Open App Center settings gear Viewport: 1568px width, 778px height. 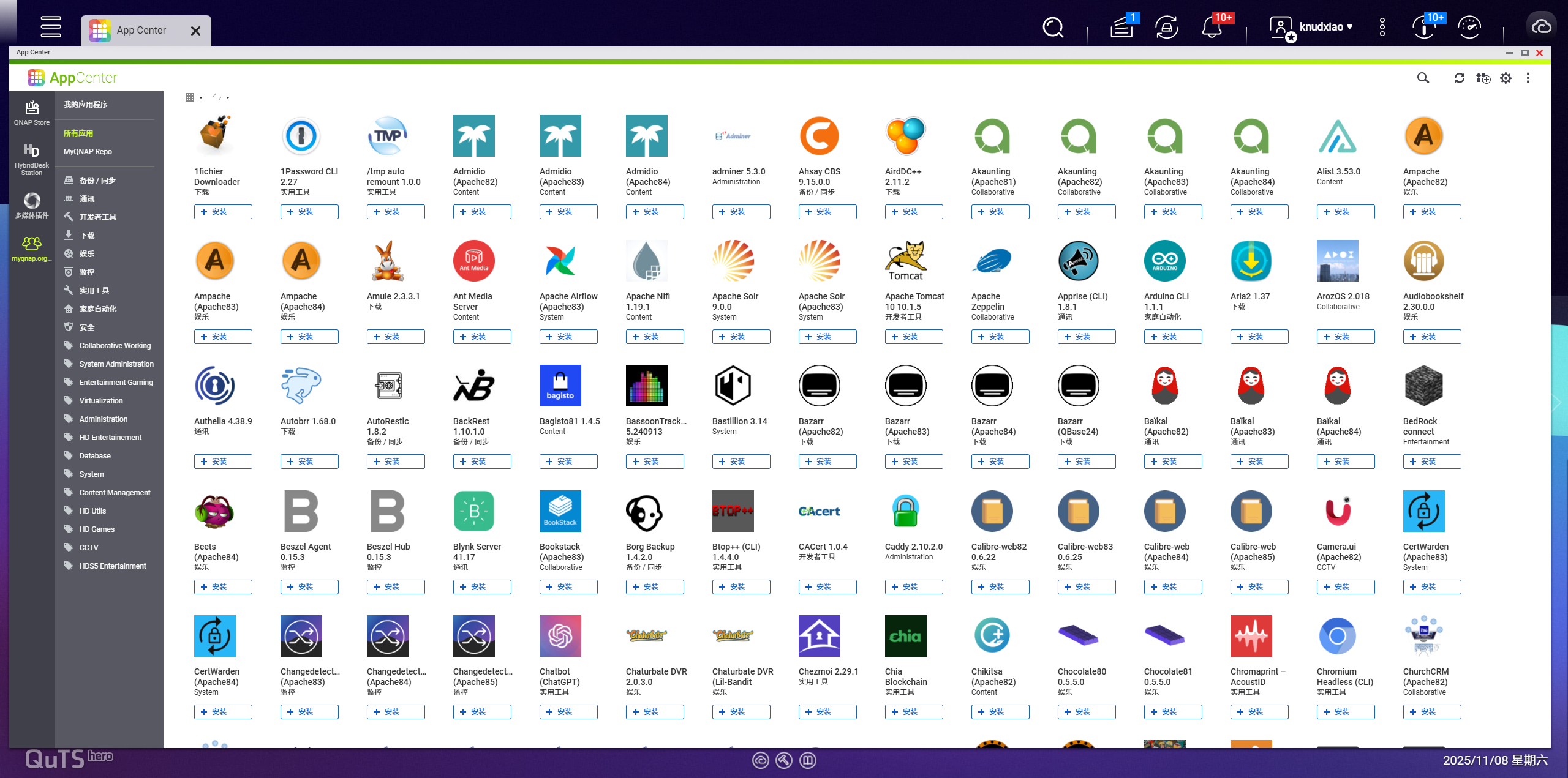[1506, 78]
